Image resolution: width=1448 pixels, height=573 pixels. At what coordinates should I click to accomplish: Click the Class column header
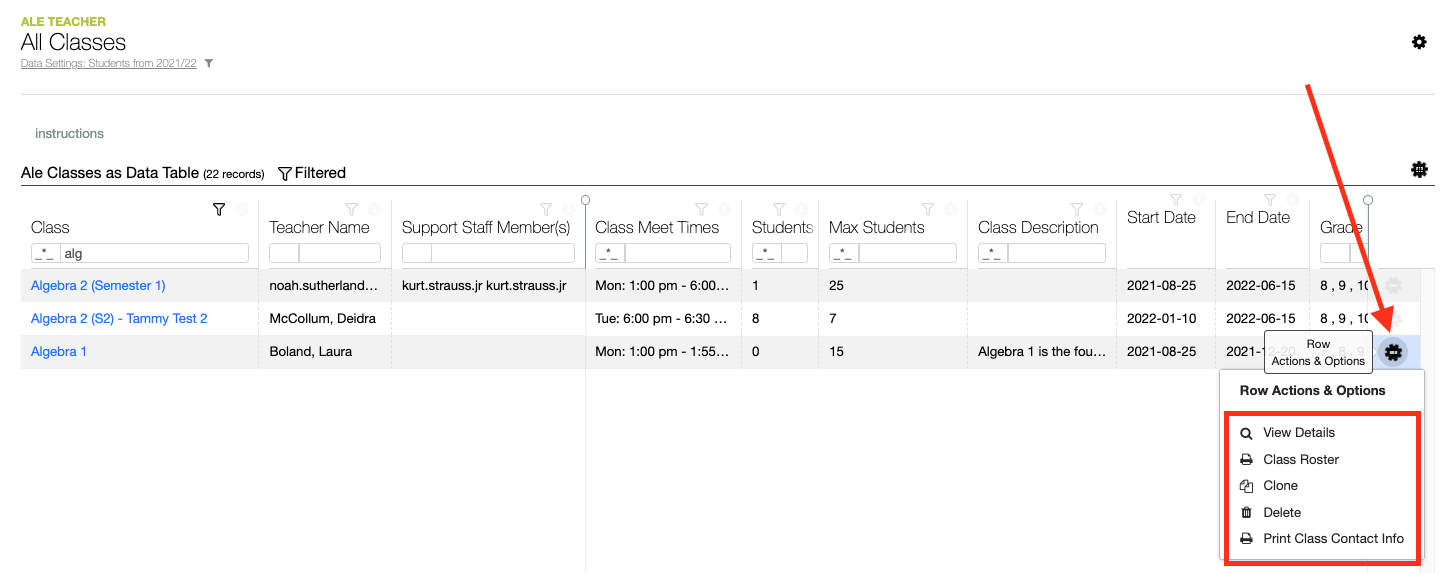tap(50, 227)
